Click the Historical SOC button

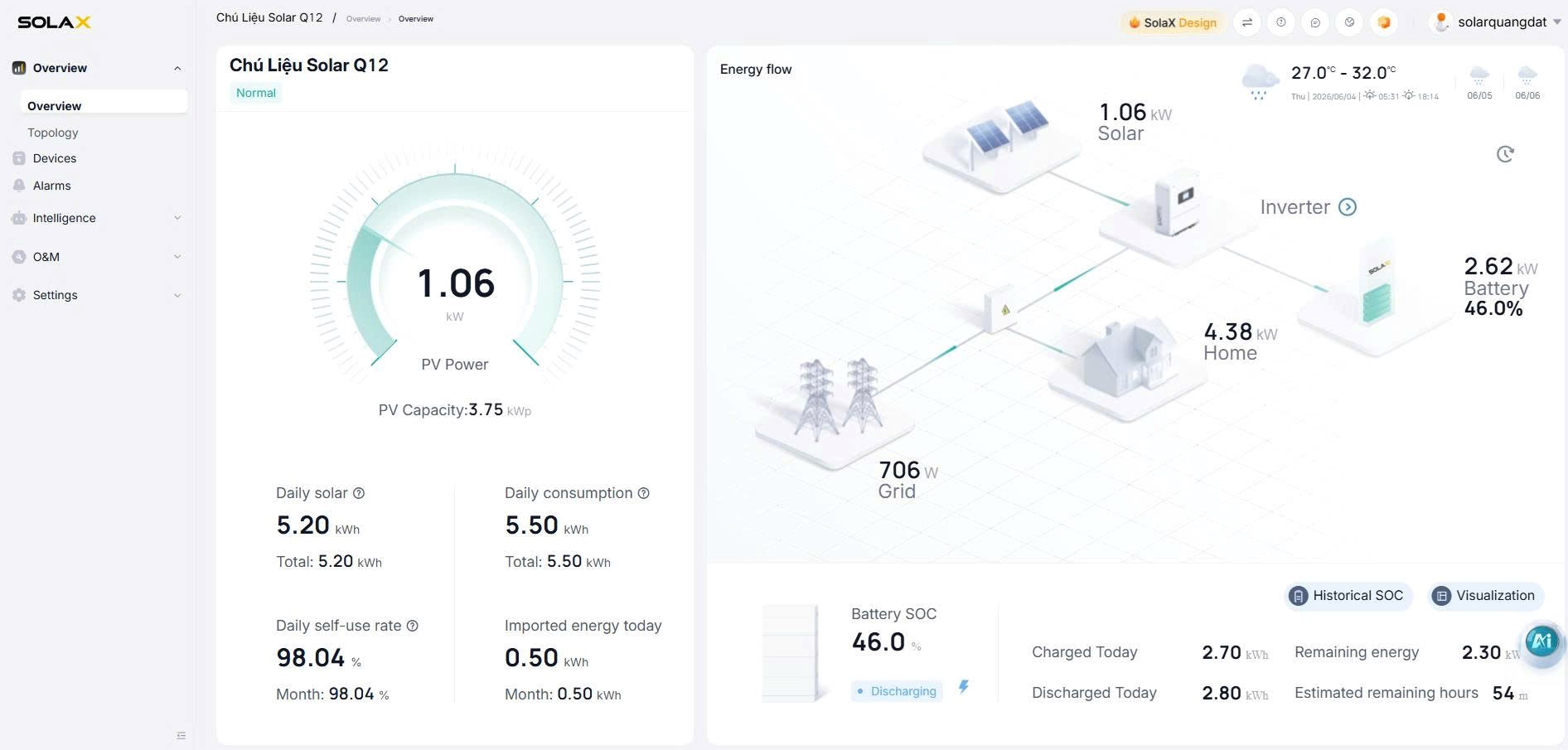point(1348,596)
